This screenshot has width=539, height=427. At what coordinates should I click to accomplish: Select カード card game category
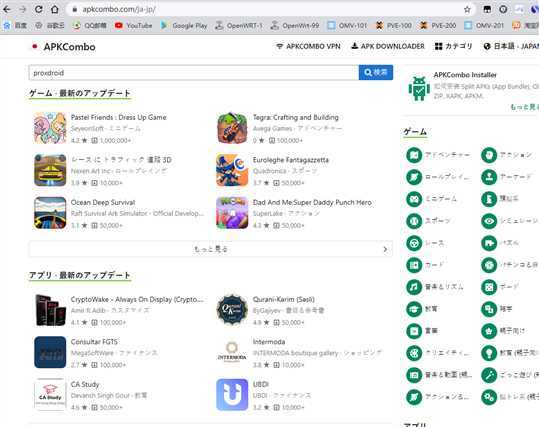pos(426,265)
